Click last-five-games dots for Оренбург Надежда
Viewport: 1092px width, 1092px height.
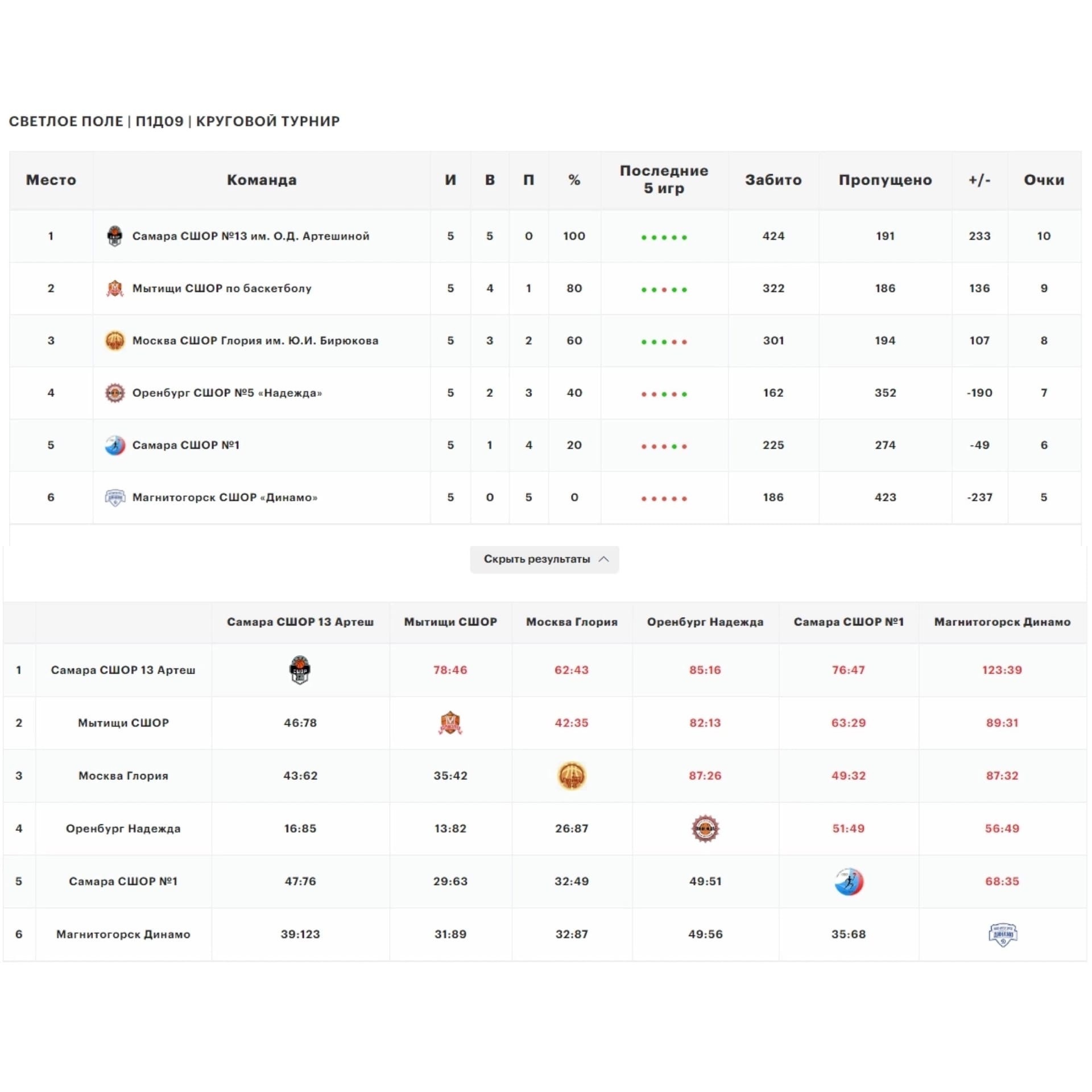[x=664, y=395]
